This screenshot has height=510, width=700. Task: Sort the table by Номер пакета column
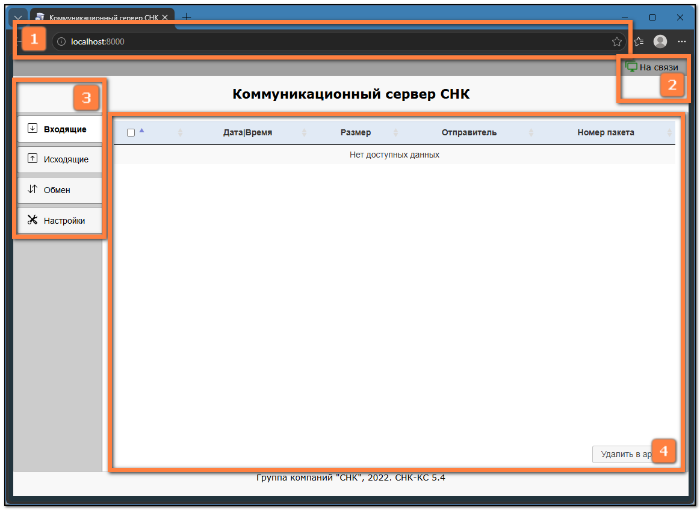click(605, 132)
